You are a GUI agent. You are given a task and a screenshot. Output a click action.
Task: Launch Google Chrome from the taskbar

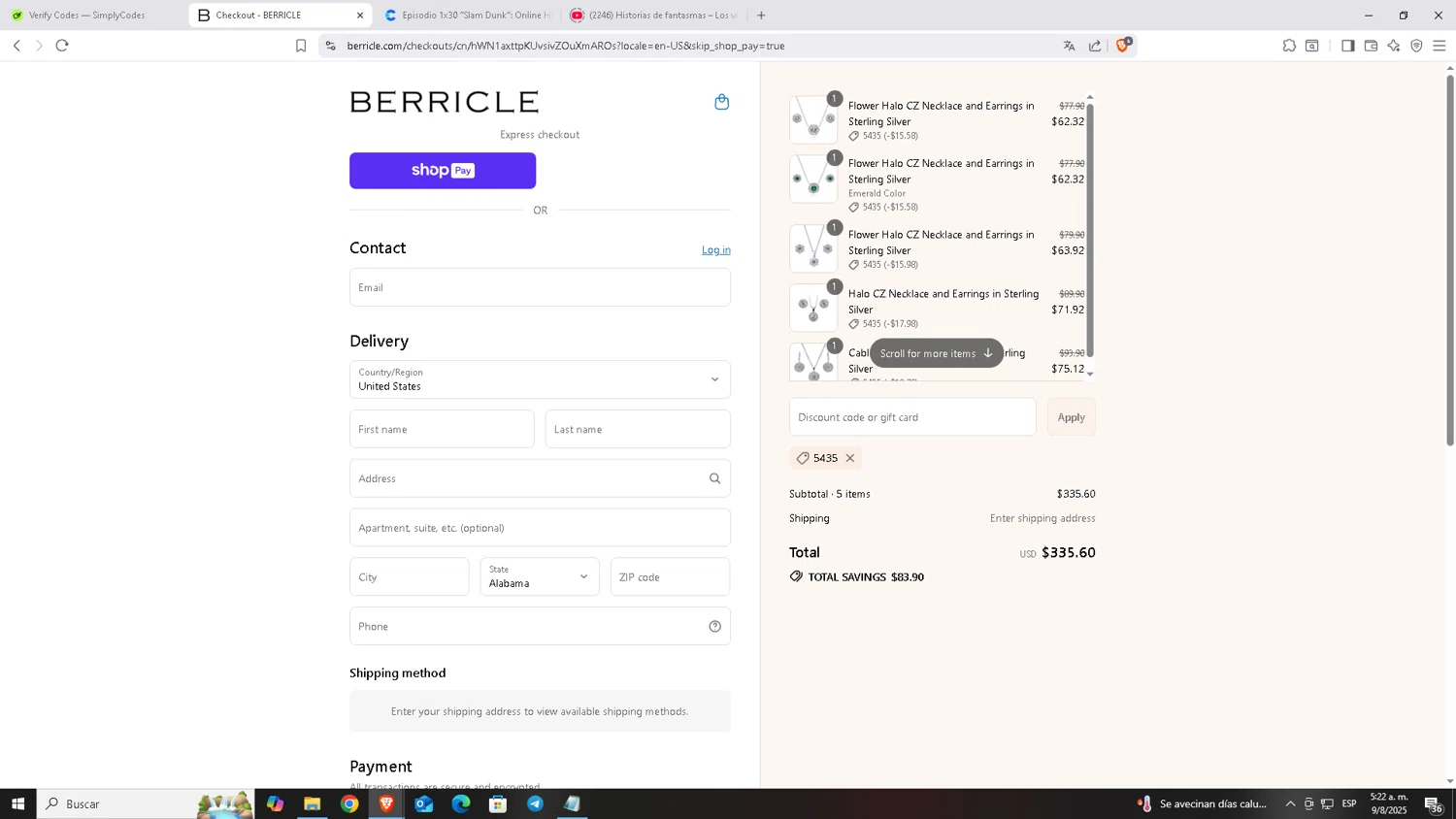point(349,803)
